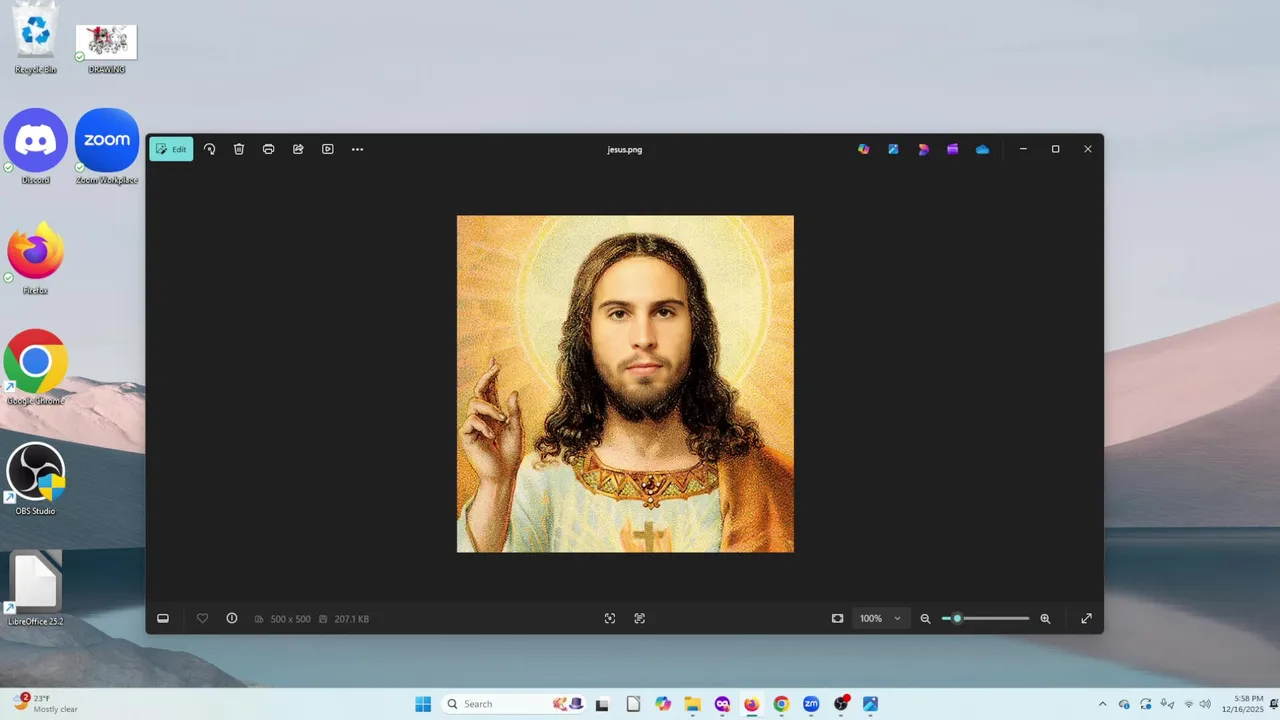Click fit to window icon
Viewport: 1280px width, 720px height.
[838, 619]
